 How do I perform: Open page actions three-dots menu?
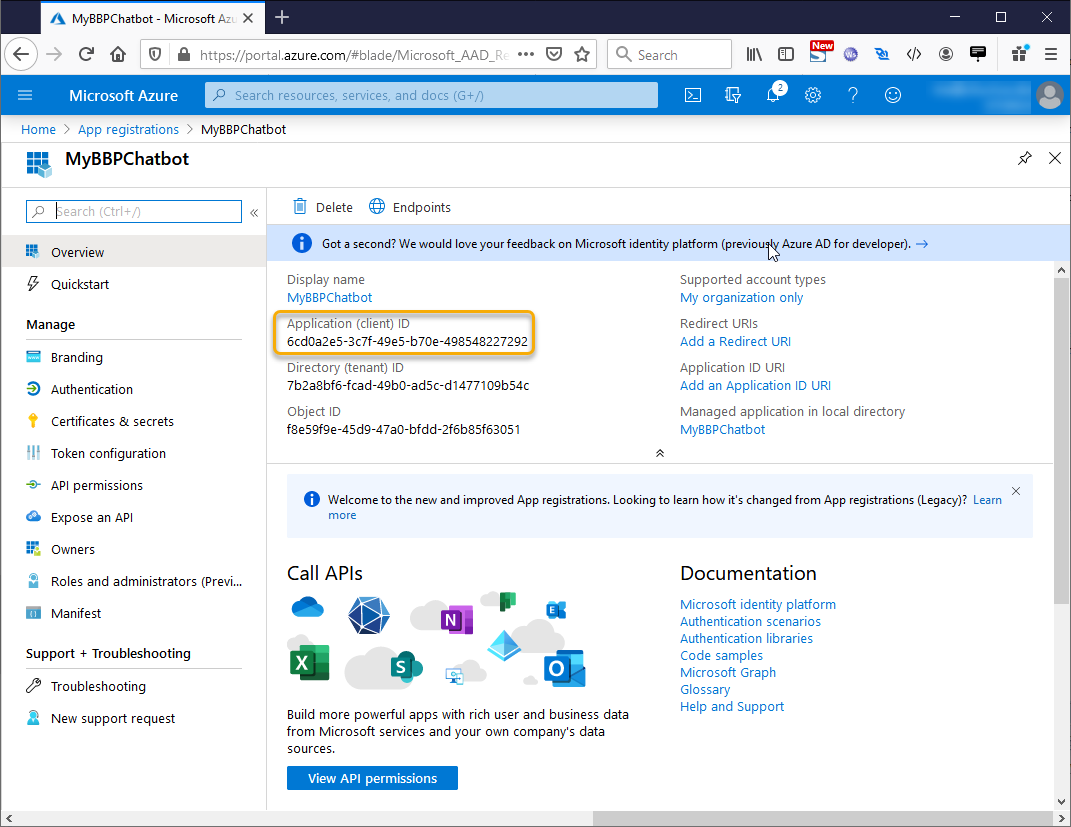click(x=526, y=54)
